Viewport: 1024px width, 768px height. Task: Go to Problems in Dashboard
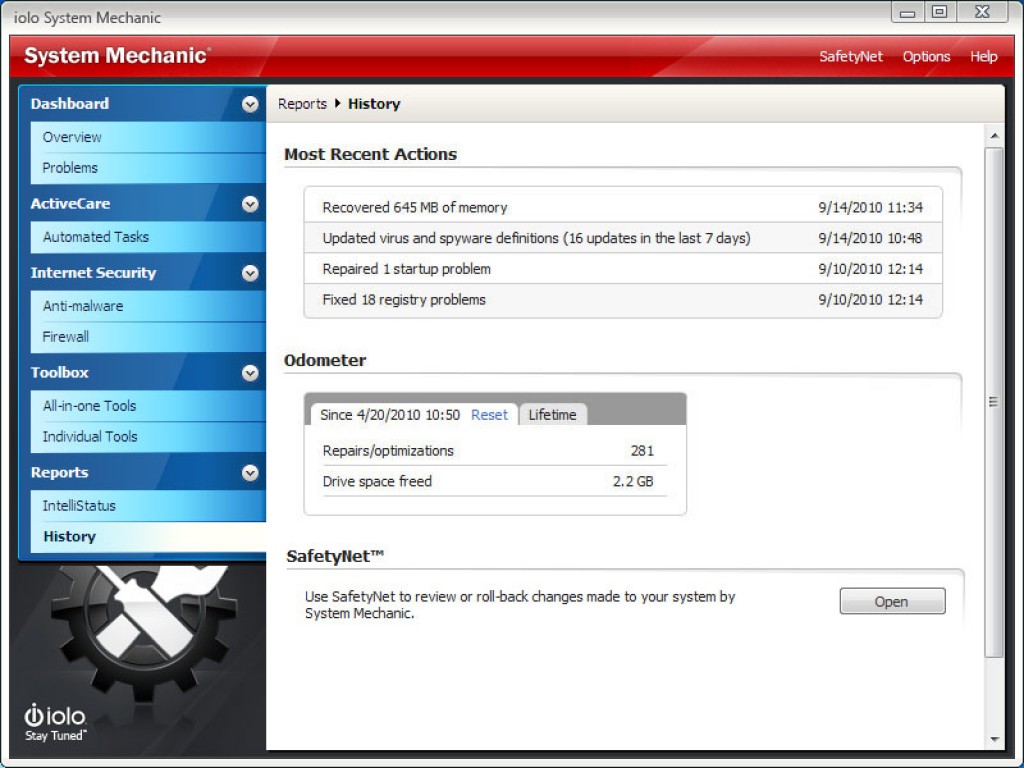click(x=70, y=168)
